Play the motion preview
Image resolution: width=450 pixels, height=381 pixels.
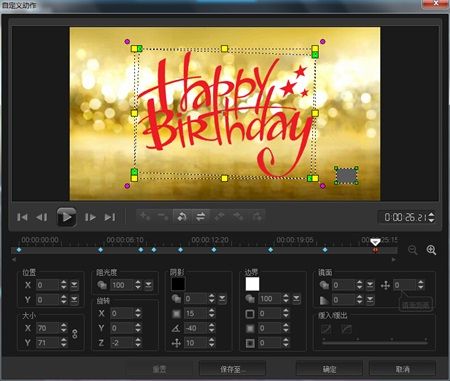pos(66,217)
